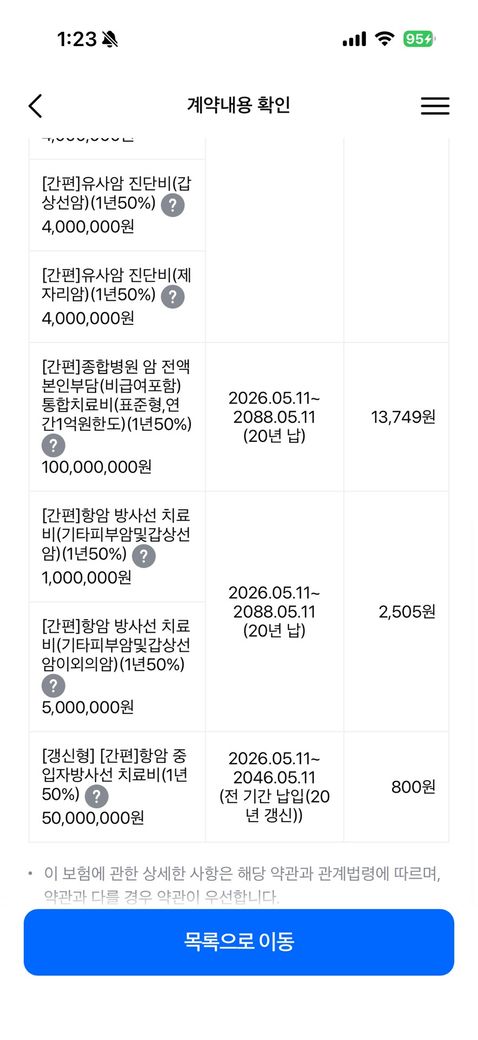Select the 2,505원 premium amount

[x=407, y=612]
